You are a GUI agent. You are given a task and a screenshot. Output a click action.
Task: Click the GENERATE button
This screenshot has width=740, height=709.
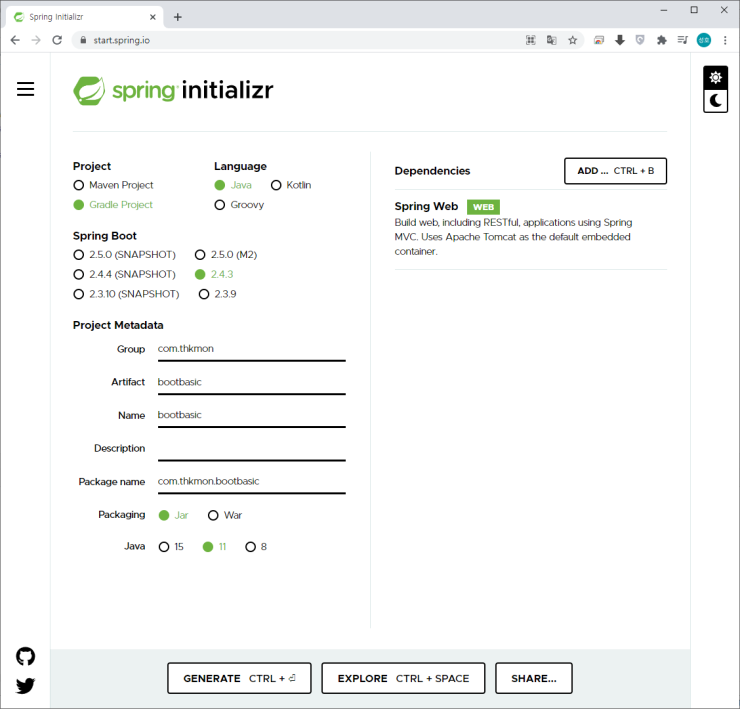pos(239,678)
